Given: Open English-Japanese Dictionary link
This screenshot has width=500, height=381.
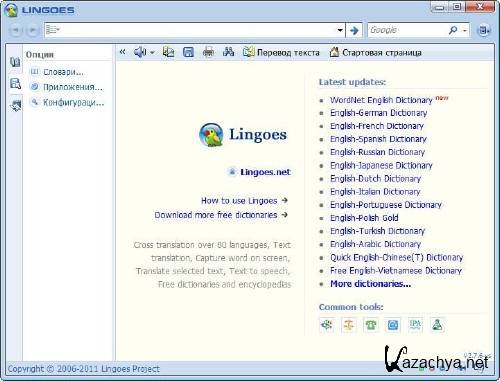Looking at the screenshot, I should tap(381, 165).
